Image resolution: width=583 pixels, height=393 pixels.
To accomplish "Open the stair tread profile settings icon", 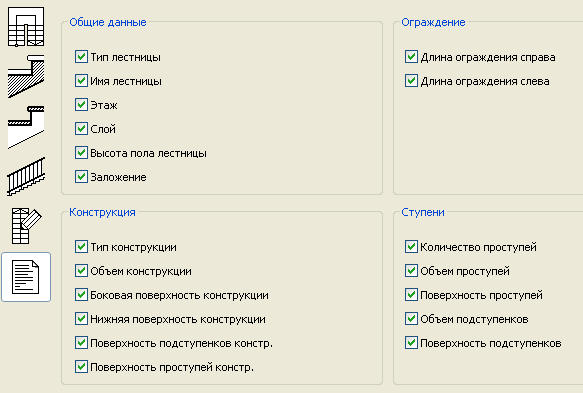I will 26,127.
